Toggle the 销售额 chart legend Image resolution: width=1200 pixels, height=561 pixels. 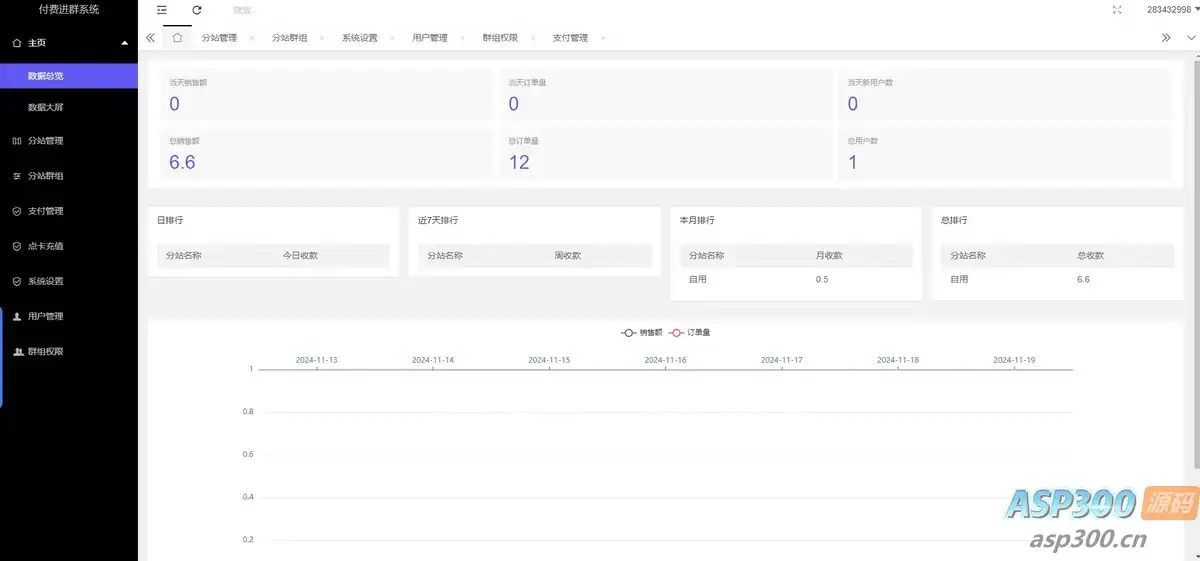coord(642,332)
